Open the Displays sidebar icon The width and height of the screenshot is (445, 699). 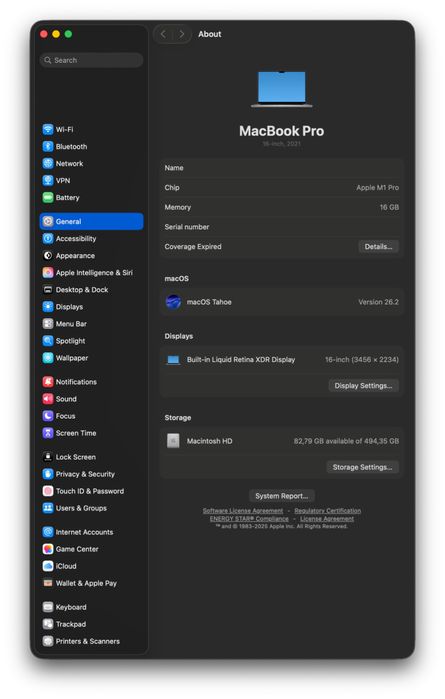48,307
